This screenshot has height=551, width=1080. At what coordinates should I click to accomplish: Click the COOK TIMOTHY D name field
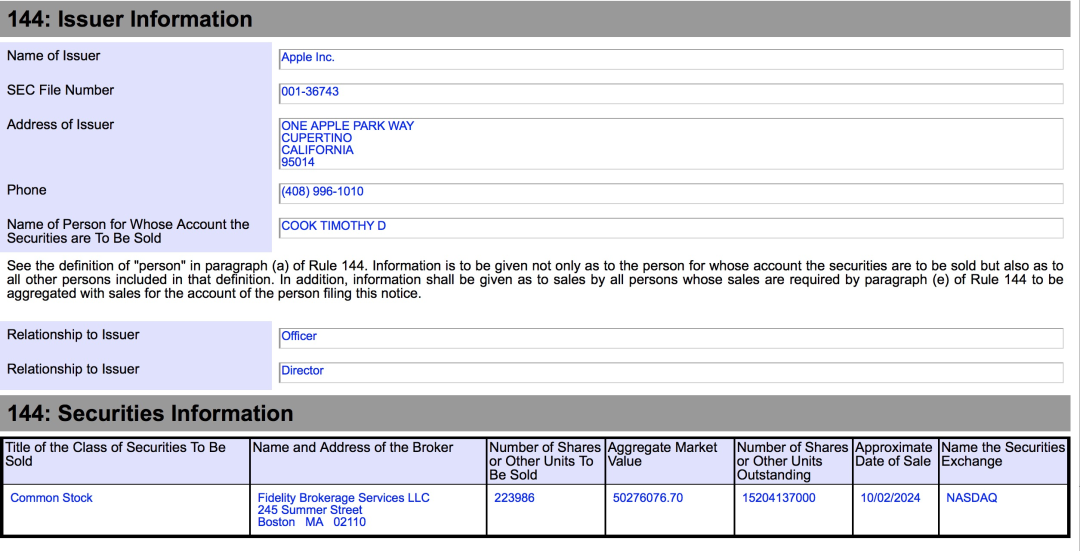point(671,227)
